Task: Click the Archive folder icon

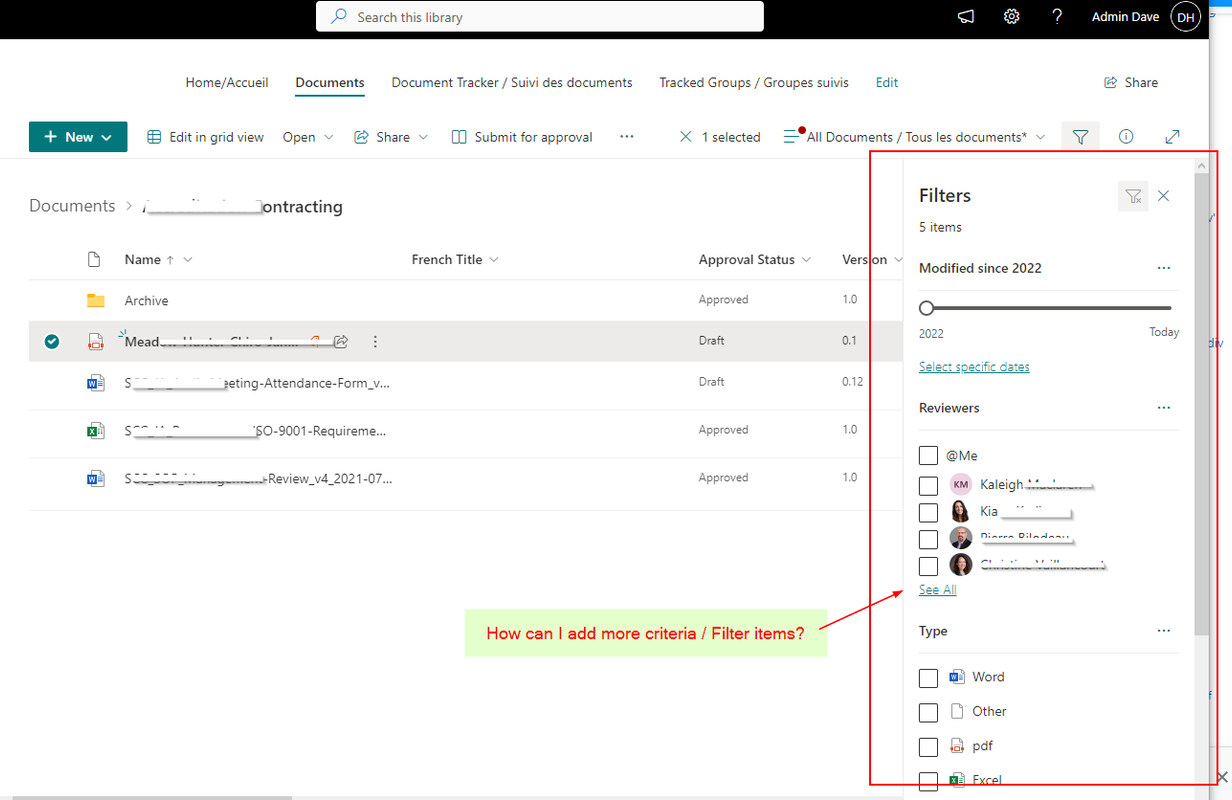Action: coord(95,300)
